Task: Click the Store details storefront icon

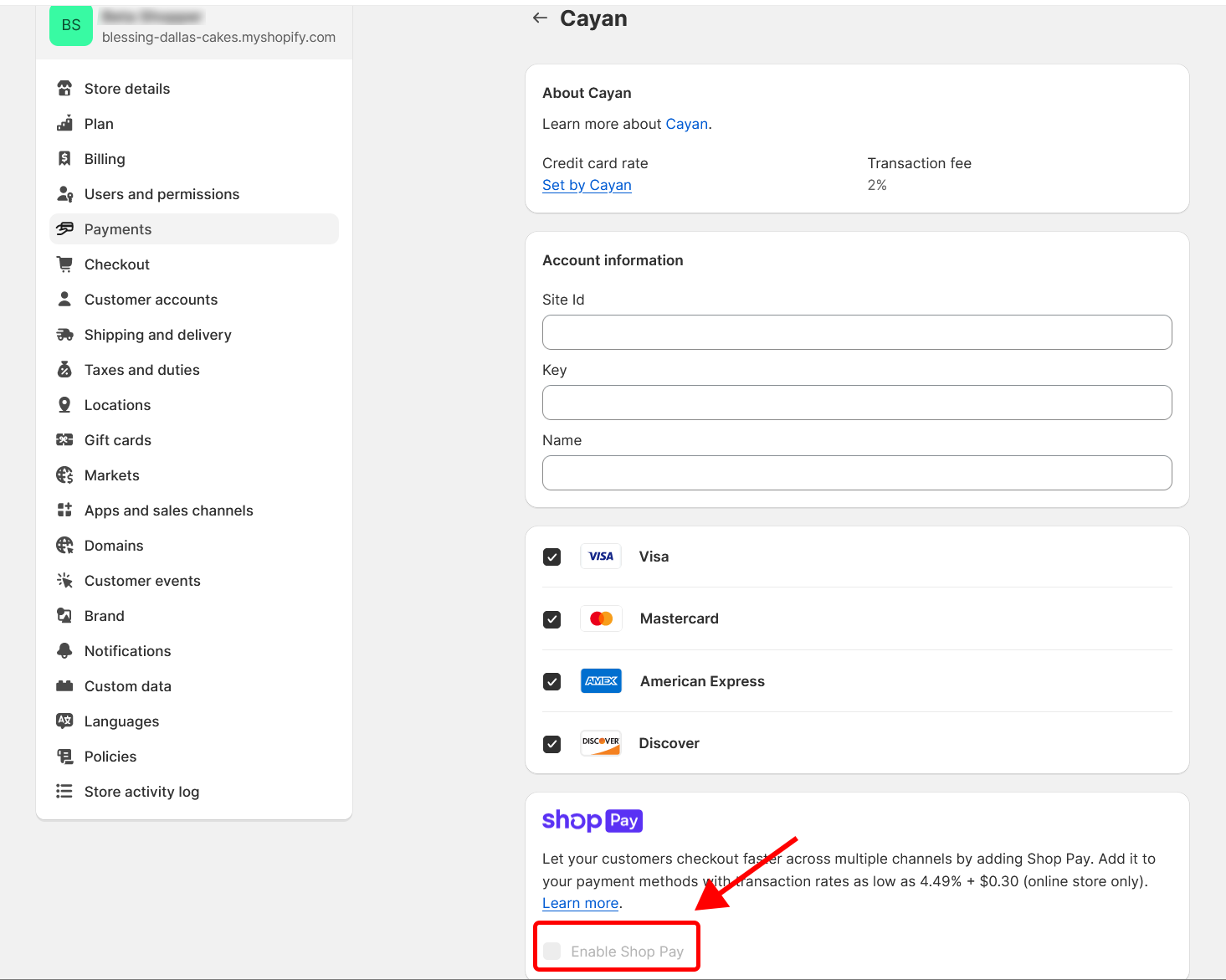Action: coord(64,89)
